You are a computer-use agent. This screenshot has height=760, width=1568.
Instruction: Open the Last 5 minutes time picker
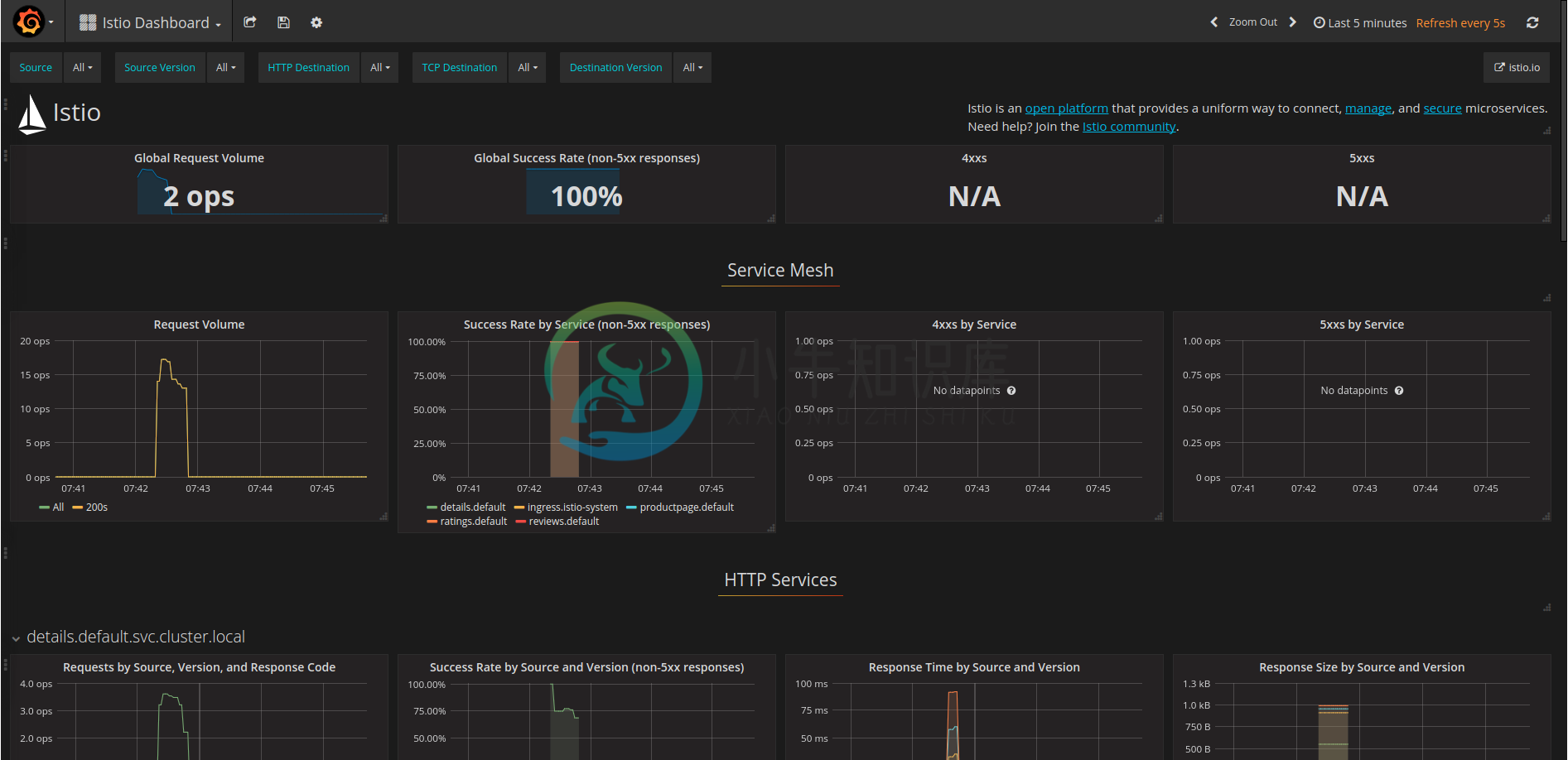coord(1360,23)
